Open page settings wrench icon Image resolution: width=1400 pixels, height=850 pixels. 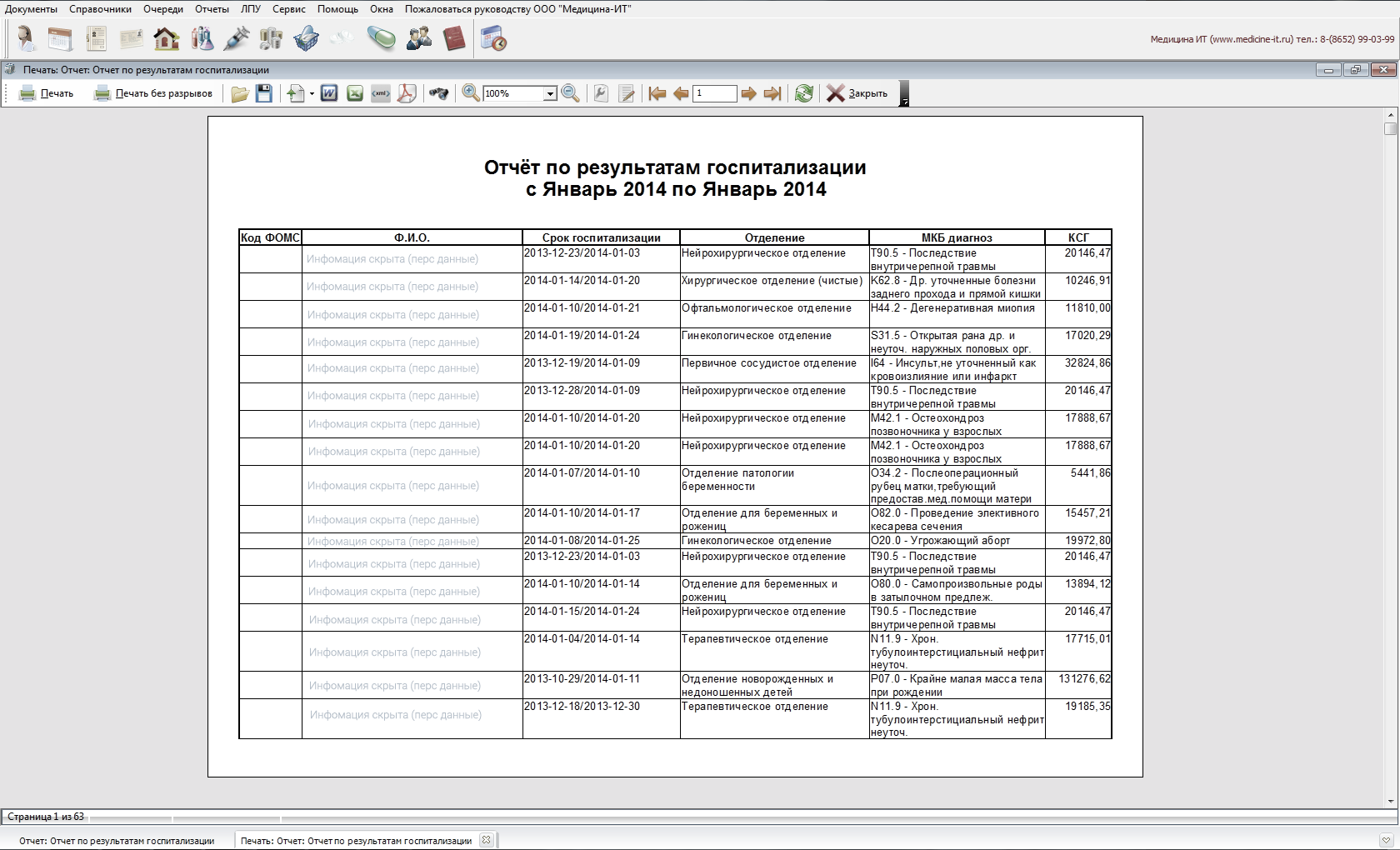pyautogui.click(x=601, y=93)
